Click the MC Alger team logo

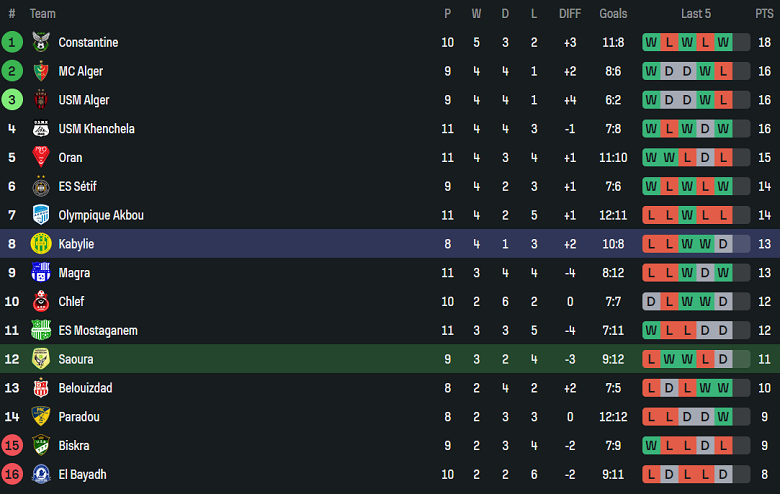coord(41,71)
